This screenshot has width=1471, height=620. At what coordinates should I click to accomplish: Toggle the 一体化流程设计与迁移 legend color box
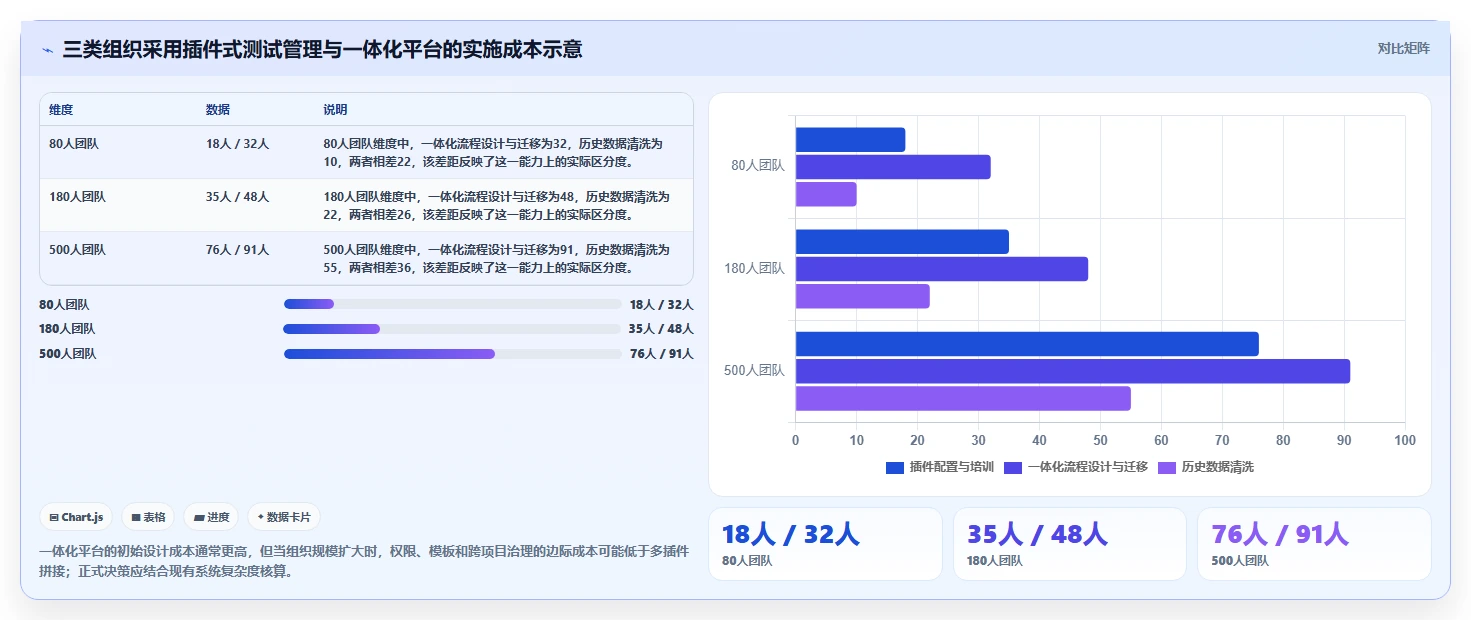[x=1013, y=467]
